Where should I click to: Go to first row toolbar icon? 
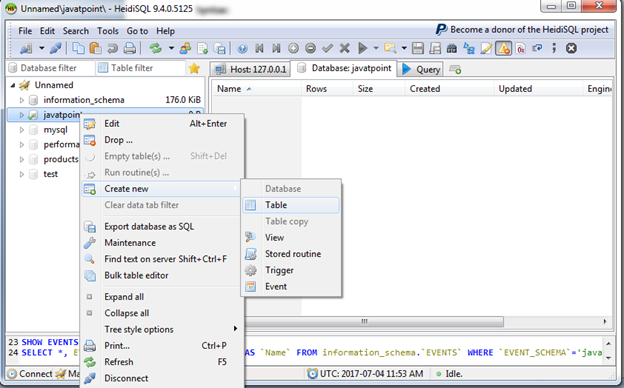tap(259, 49)
